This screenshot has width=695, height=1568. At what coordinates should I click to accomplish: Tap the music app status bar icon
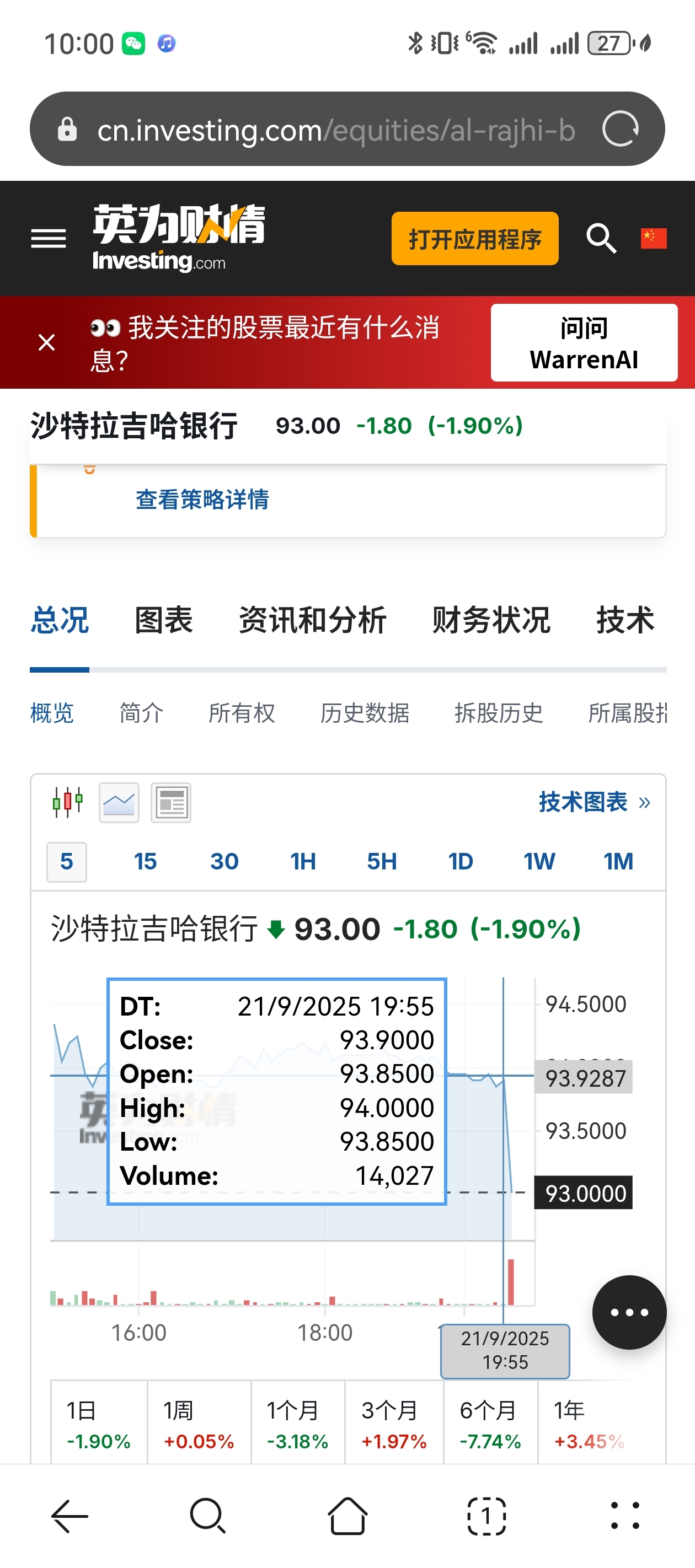[166, 43]
